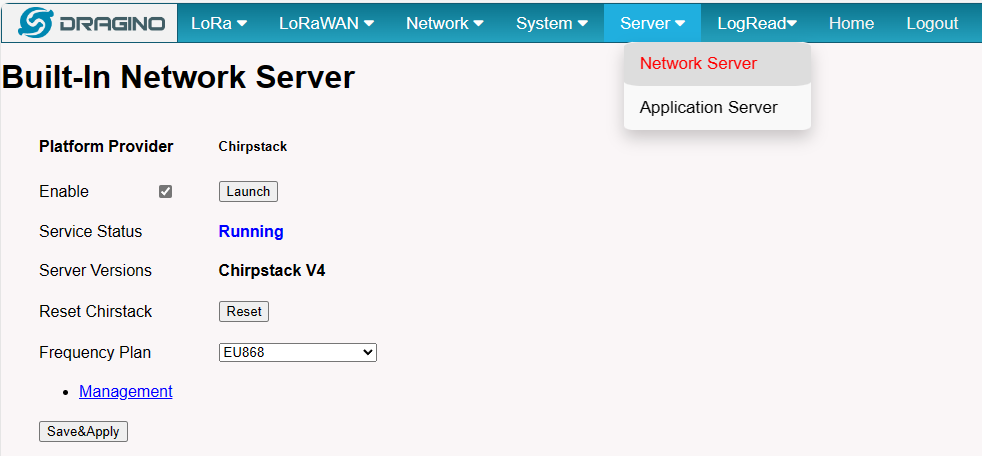Go to the Home page
982x456 pixels.
point(851,23)
